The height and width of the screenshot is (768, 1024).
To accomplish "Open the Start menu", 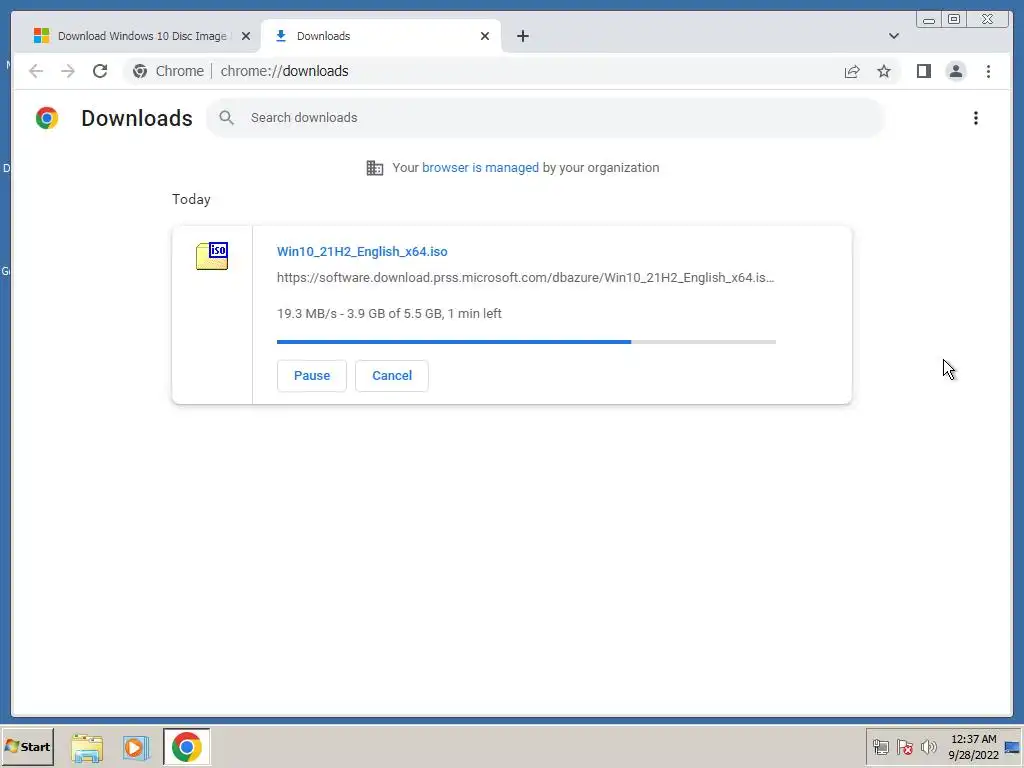I will [x=27, y=747].
